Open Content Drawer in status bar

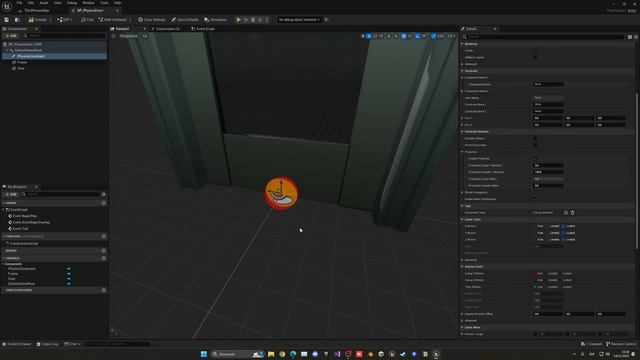(17, 344)
